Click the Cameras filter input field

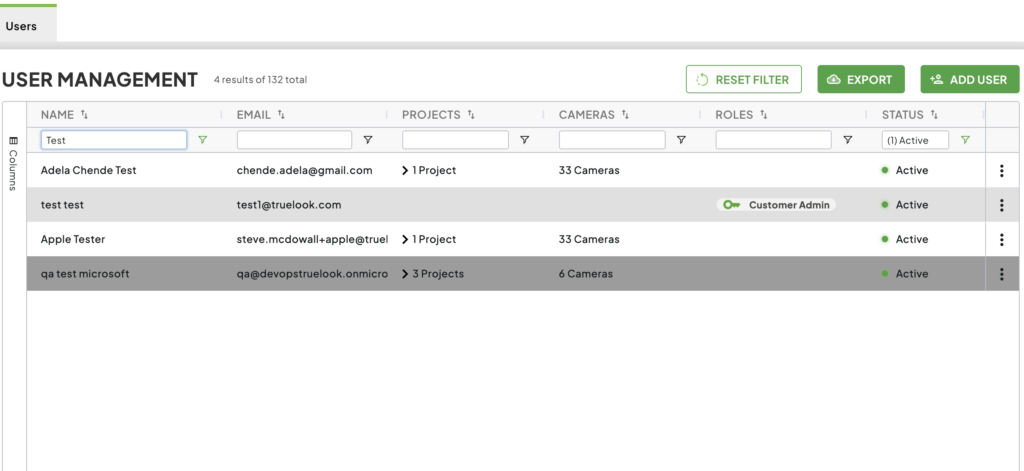(612, 140)
